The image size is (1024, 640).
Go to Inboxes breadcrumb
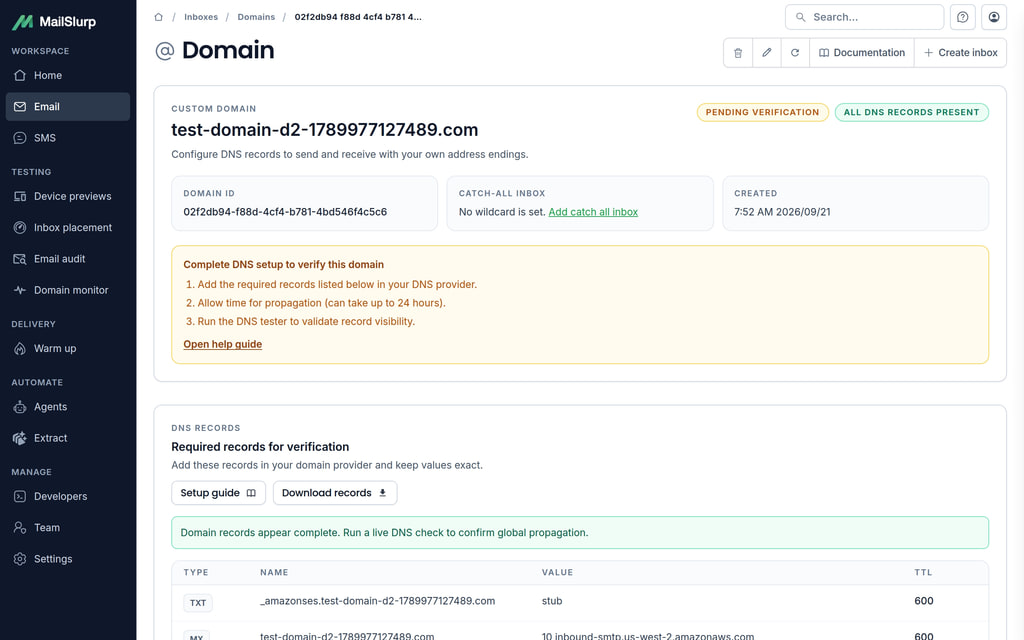pyautogui.click(x=200, y=17)
